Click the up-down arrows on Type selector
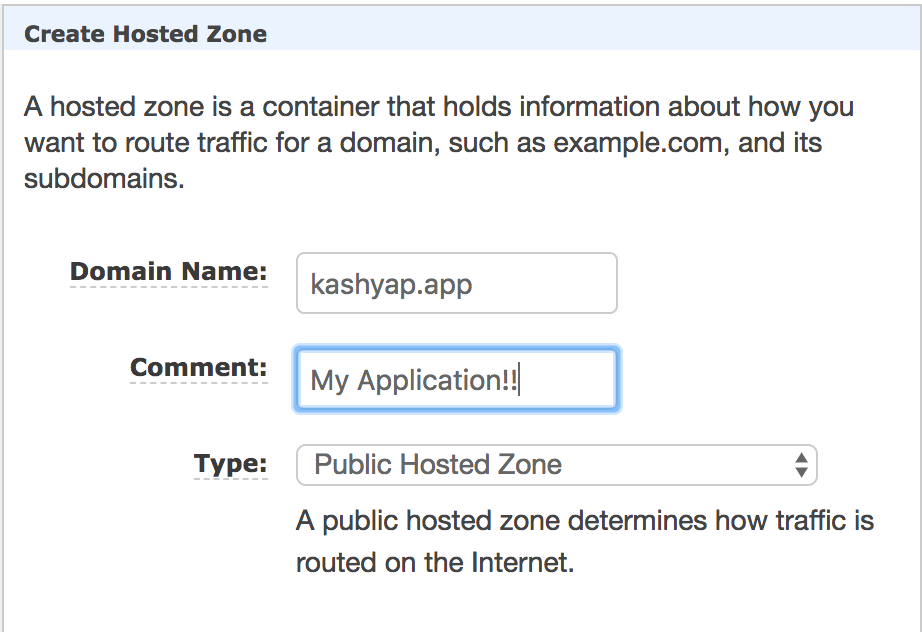 click(800, 465)
